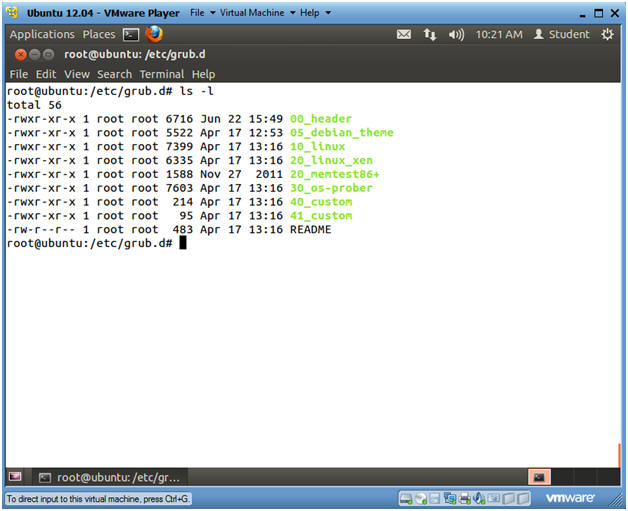The image size is (628, 511).
Task: Click the 40_custom file name
Action: click(x=321, y=202)
